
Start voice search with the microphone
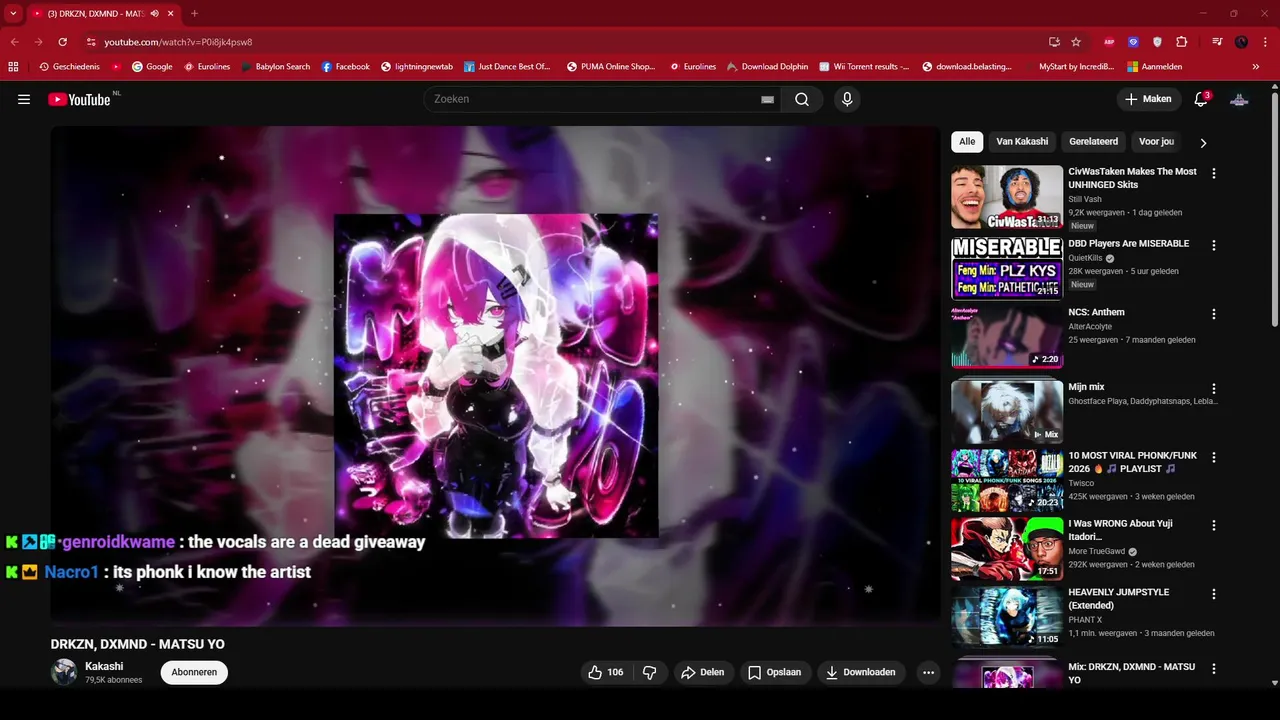[847, 99]
